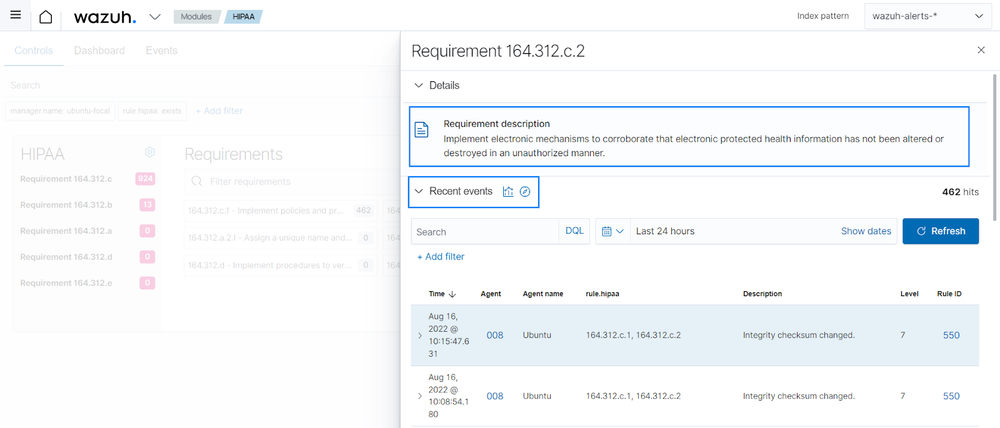Click the manager.name: ubuntu-focal filter pill
The width and height of the screenshot is (1000, 428).
(x=61, y=111)
